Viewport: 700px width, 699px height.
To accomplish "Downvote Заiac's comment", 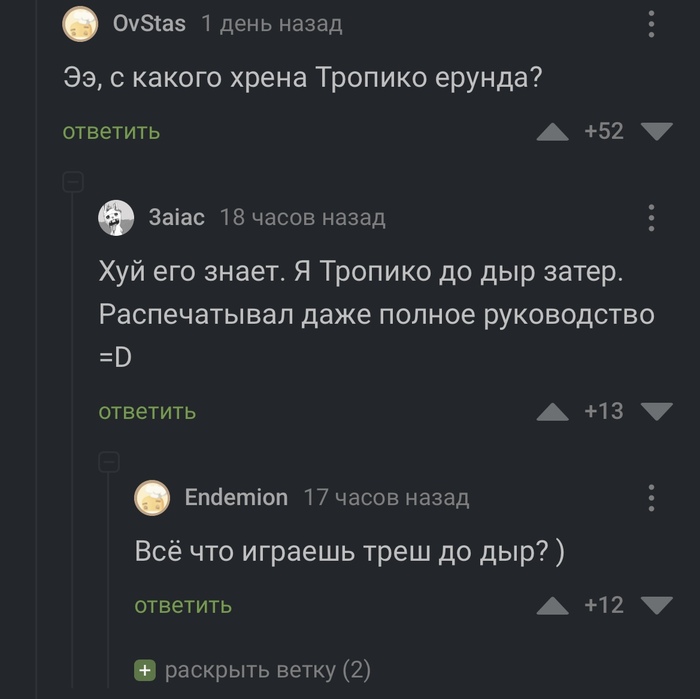I will pyautogui.click(x=656, y=411).
